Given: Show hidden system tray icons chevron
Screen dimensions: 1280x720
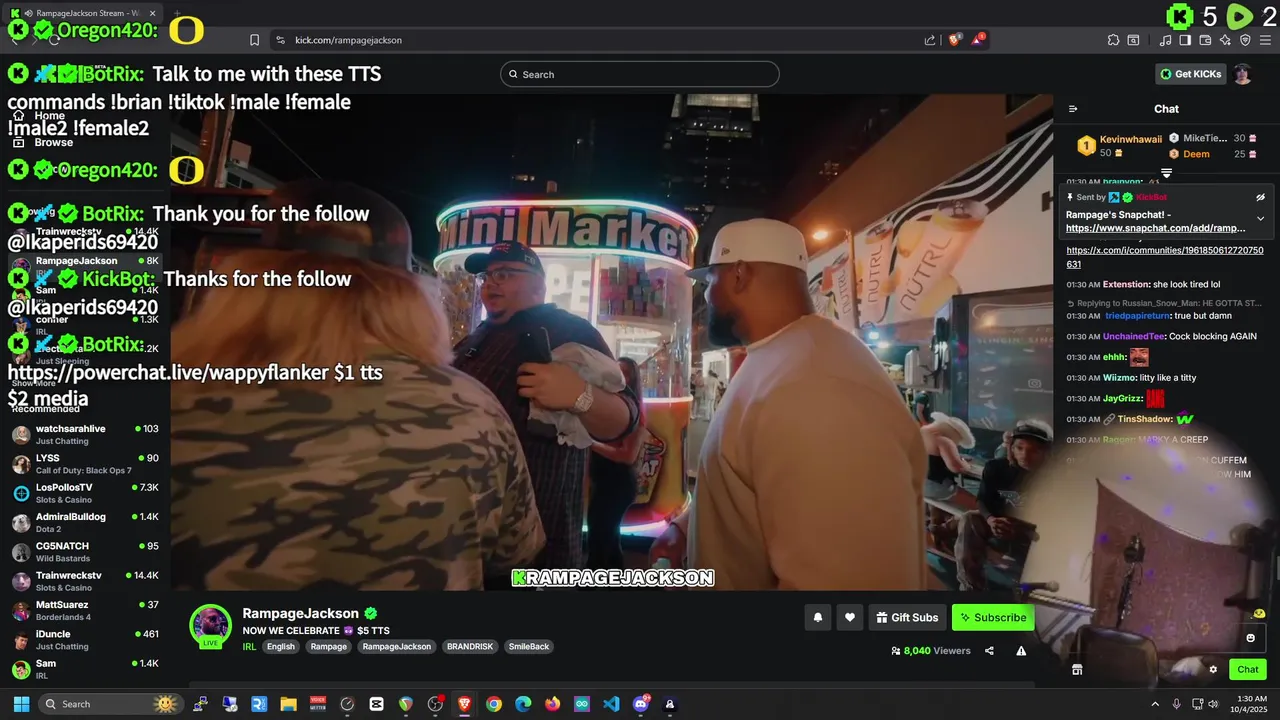Looking at the screenshot, I should click(1155, 704).
